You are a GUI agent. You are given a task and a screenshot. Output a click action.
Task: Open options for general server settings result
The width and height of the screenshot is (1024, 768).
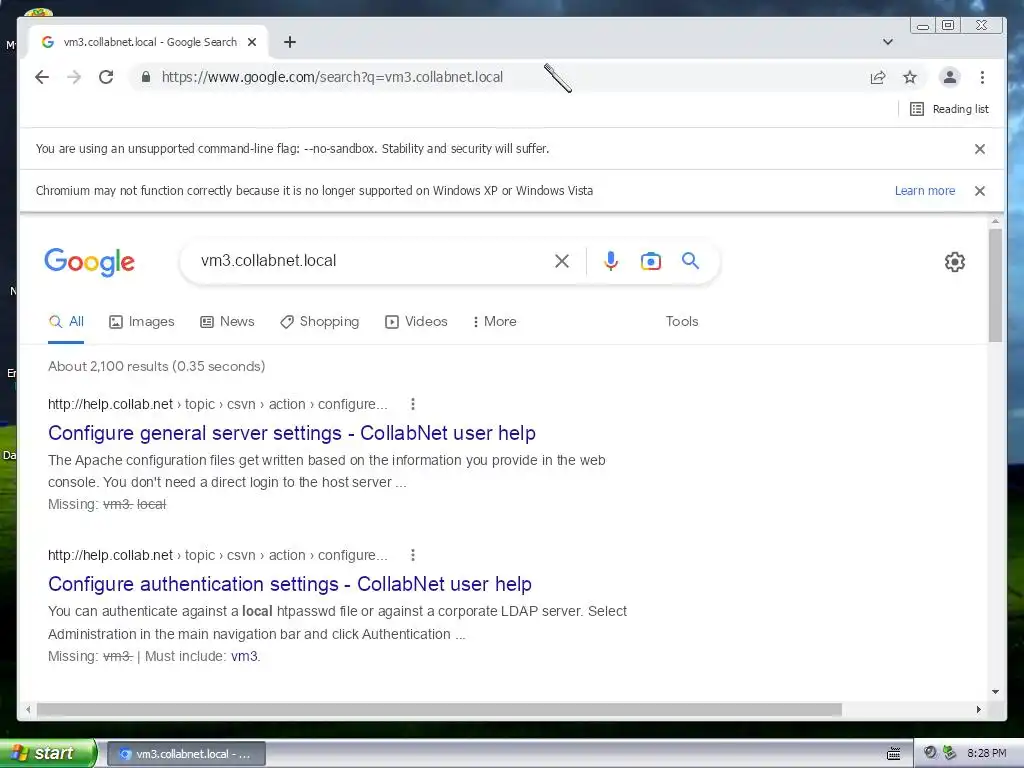click(x=413, y=404)
